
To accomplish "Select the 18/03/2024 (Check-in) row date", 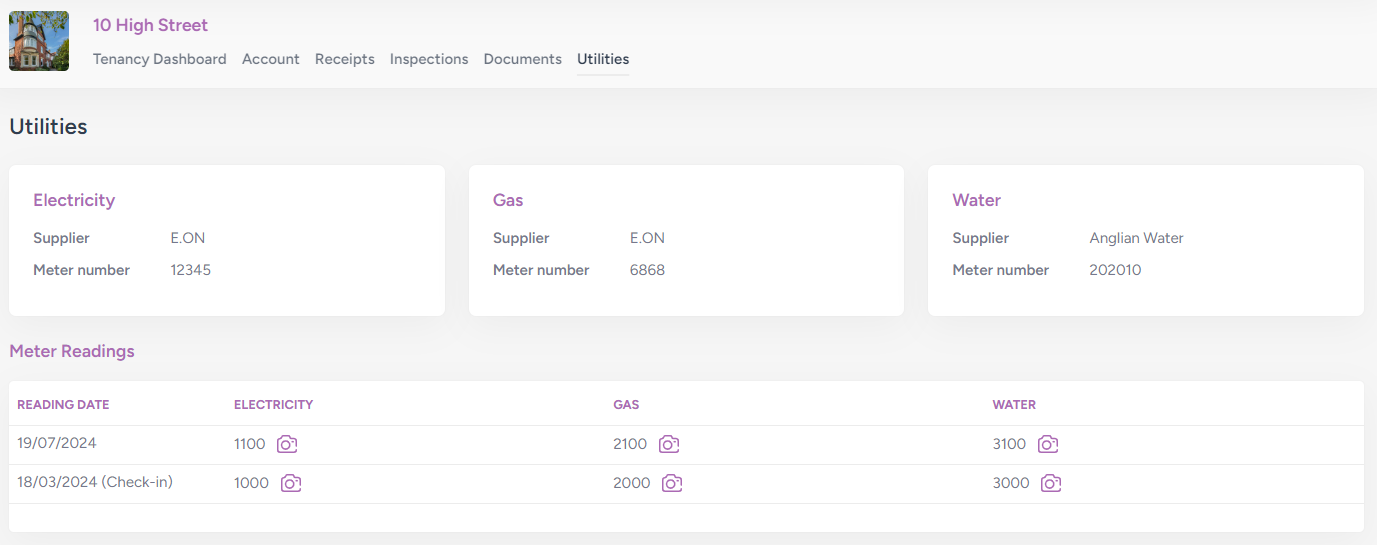I will [x=95, y=482].
